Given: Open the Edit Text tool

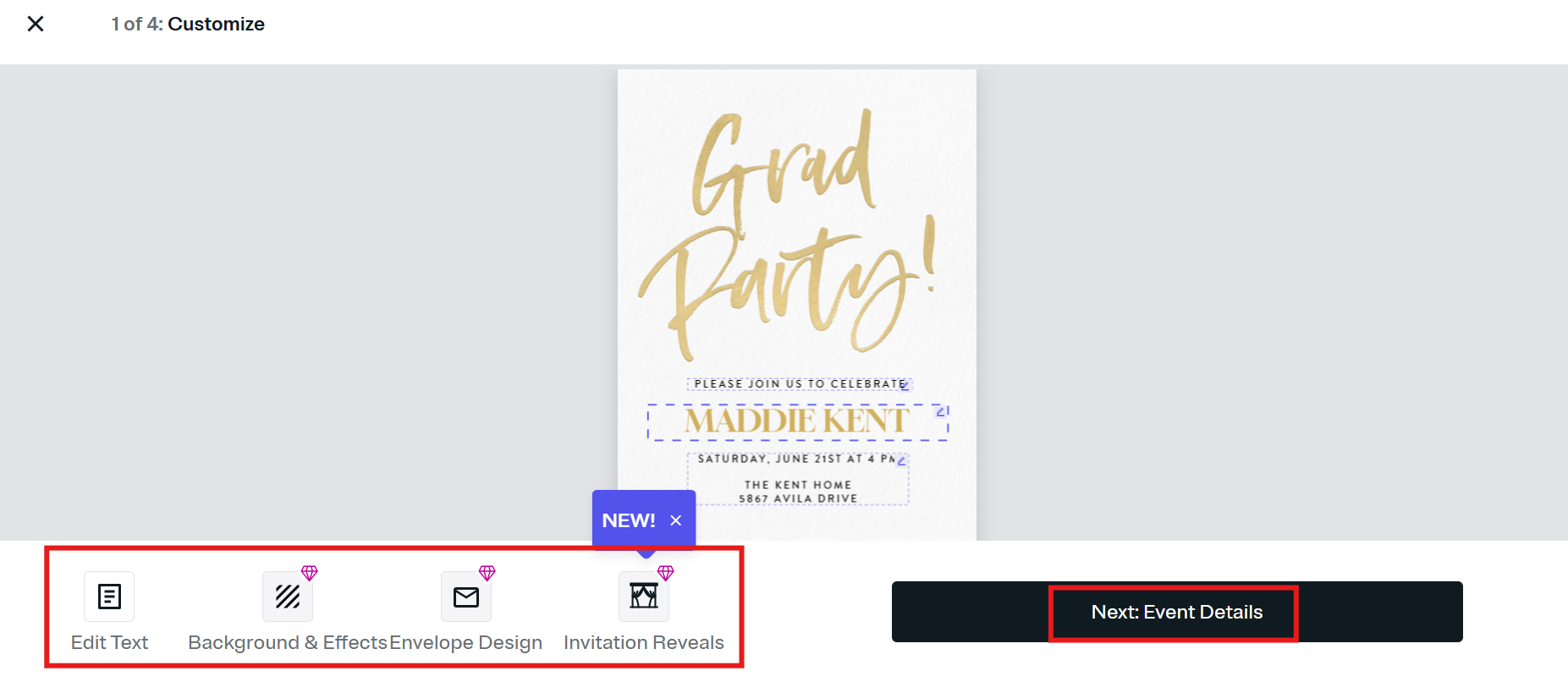Looking at the screenshot, I should pos(109,597).
